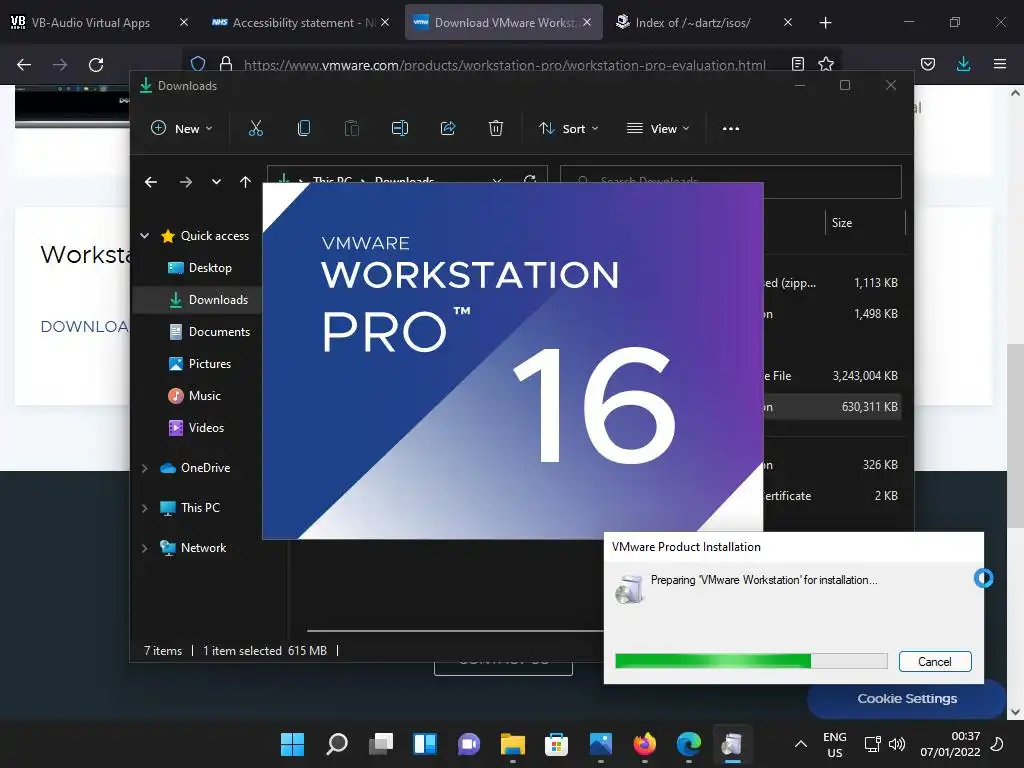Click the Firefox URL address bar

[x=504, y=65]
